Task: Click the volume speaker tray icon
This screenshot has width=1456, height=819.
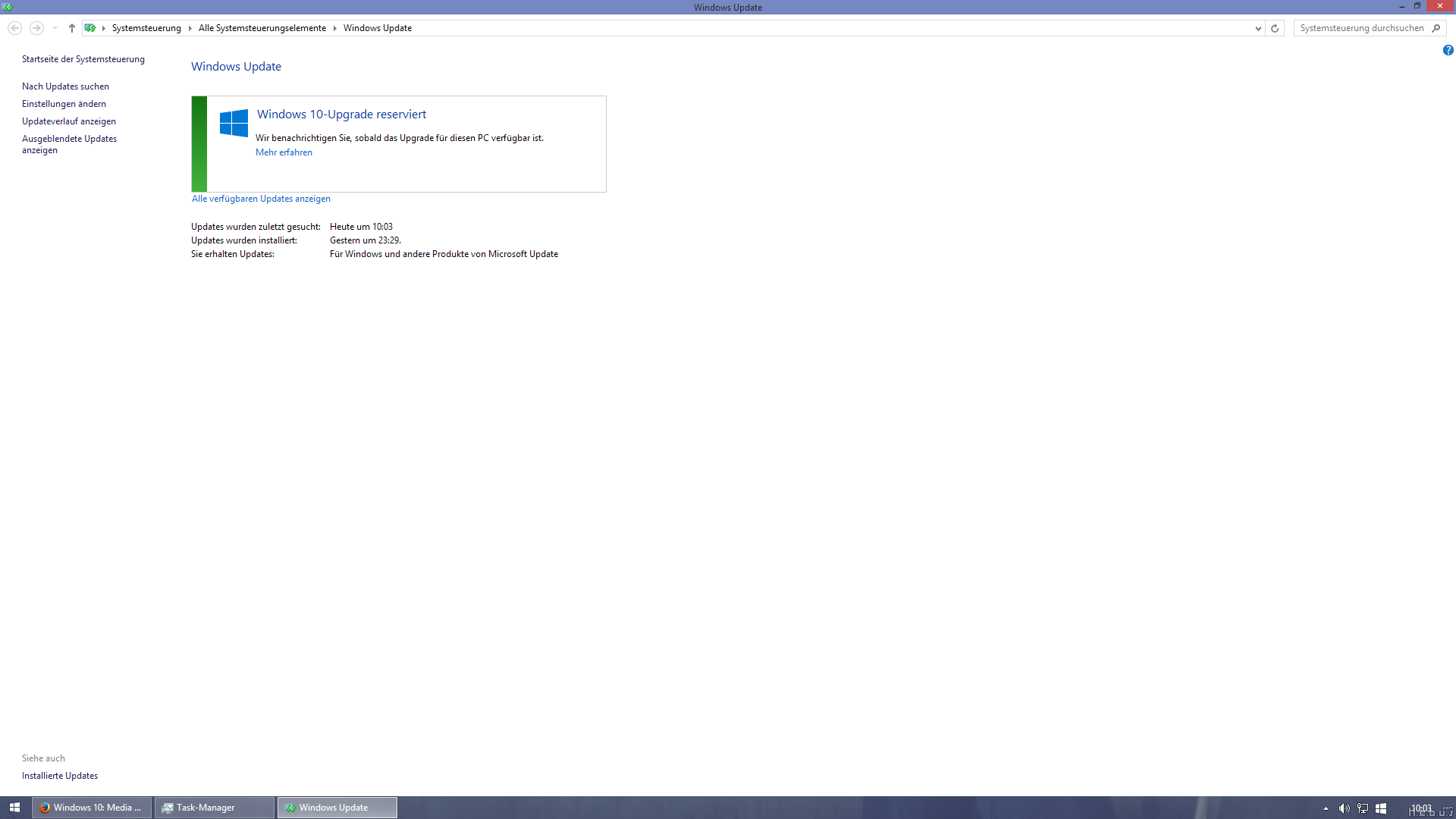Action: [x=1344, y=808]
